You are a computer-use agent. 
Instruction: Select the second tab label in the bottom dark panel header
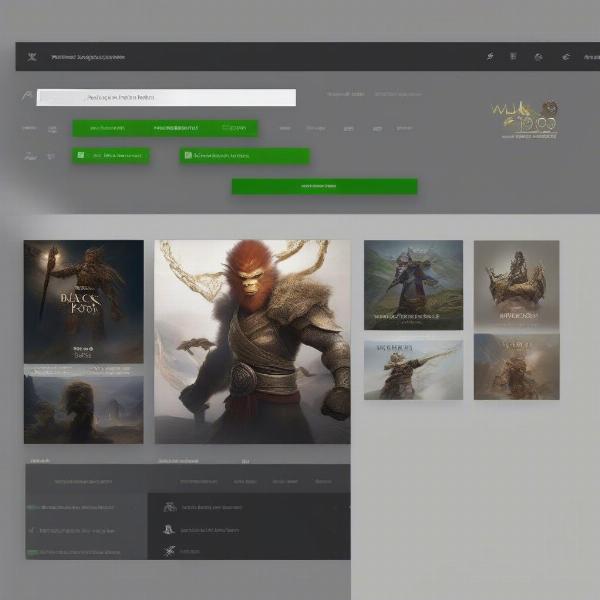(245, 481)
